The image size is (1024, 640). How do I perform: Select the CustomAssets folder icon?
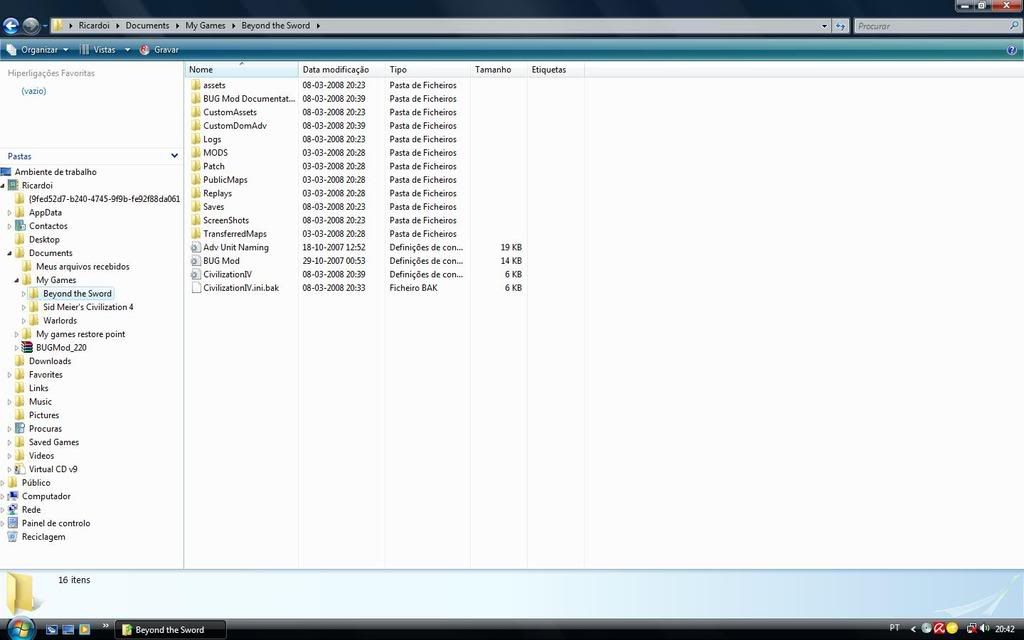point(195,112)
